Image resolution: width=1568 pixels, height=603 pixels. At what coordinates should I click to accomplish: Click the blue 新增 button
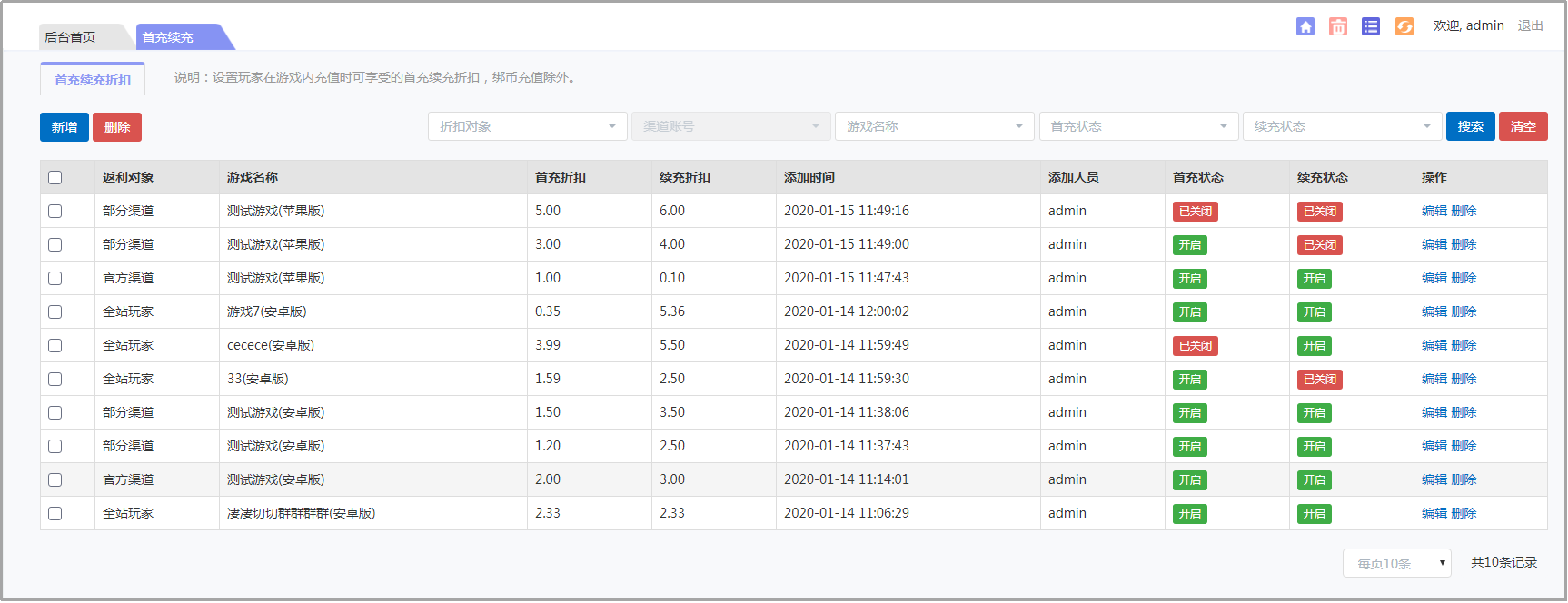click(x=65, y=127)
